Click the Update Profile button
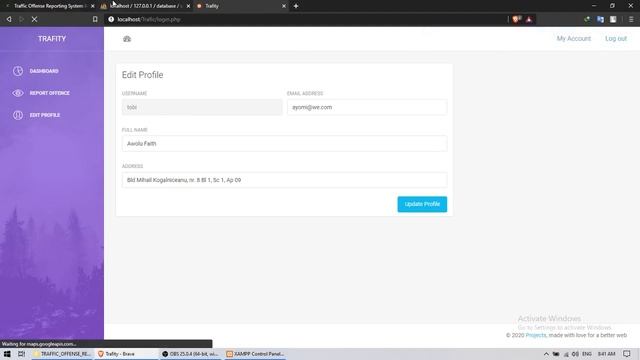The image size is (640, 360). 422,204
